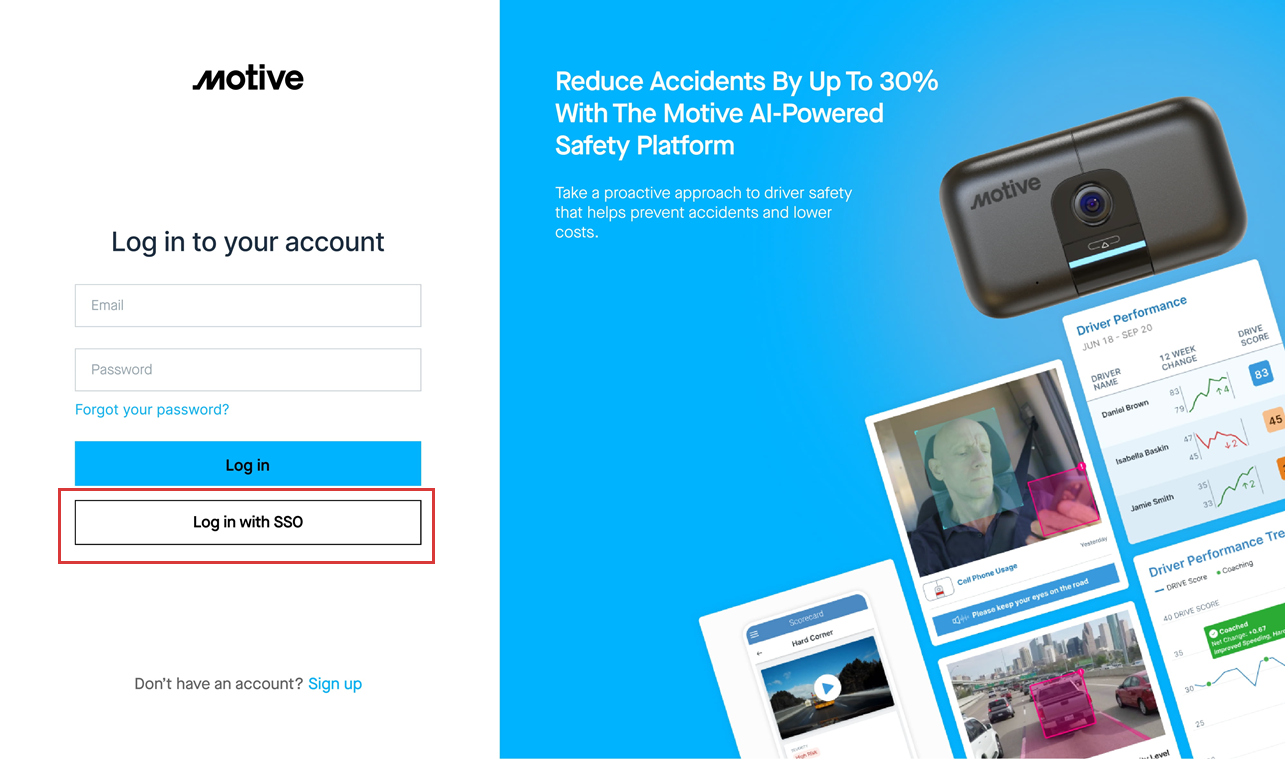Click the play icon on the dashcam video
Image resolution: width=1285 pixels, height=759 pixels.
click(x=826, y=688)
